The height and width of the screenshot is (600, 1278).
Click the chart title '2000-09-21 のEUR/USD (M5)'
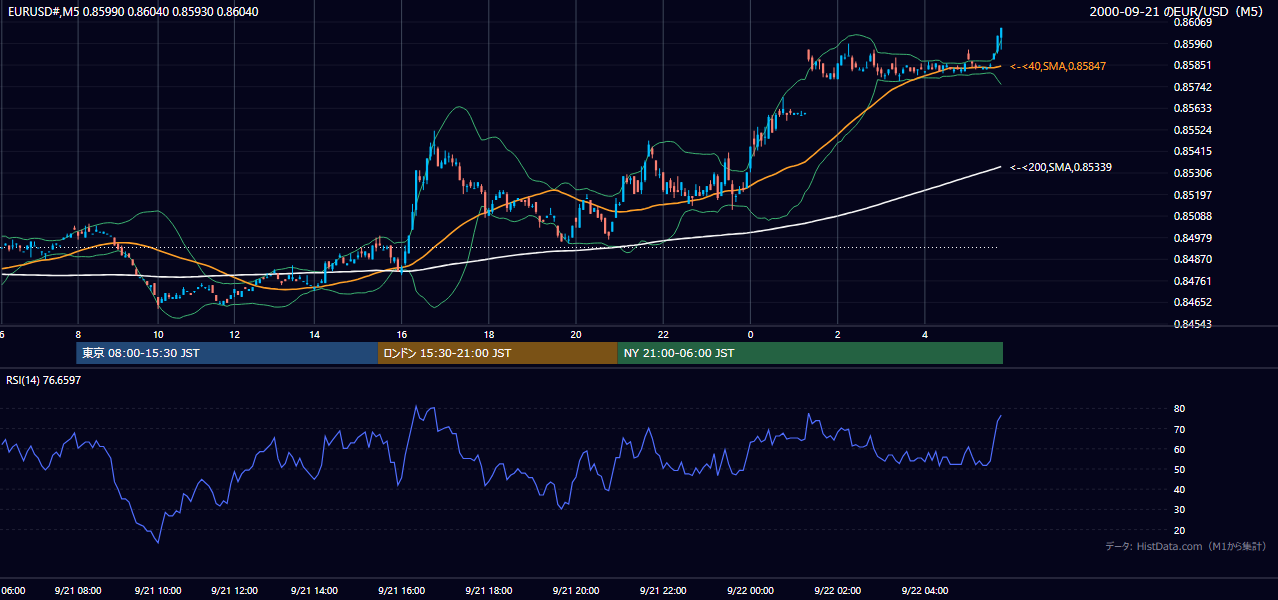point(1177,11)
